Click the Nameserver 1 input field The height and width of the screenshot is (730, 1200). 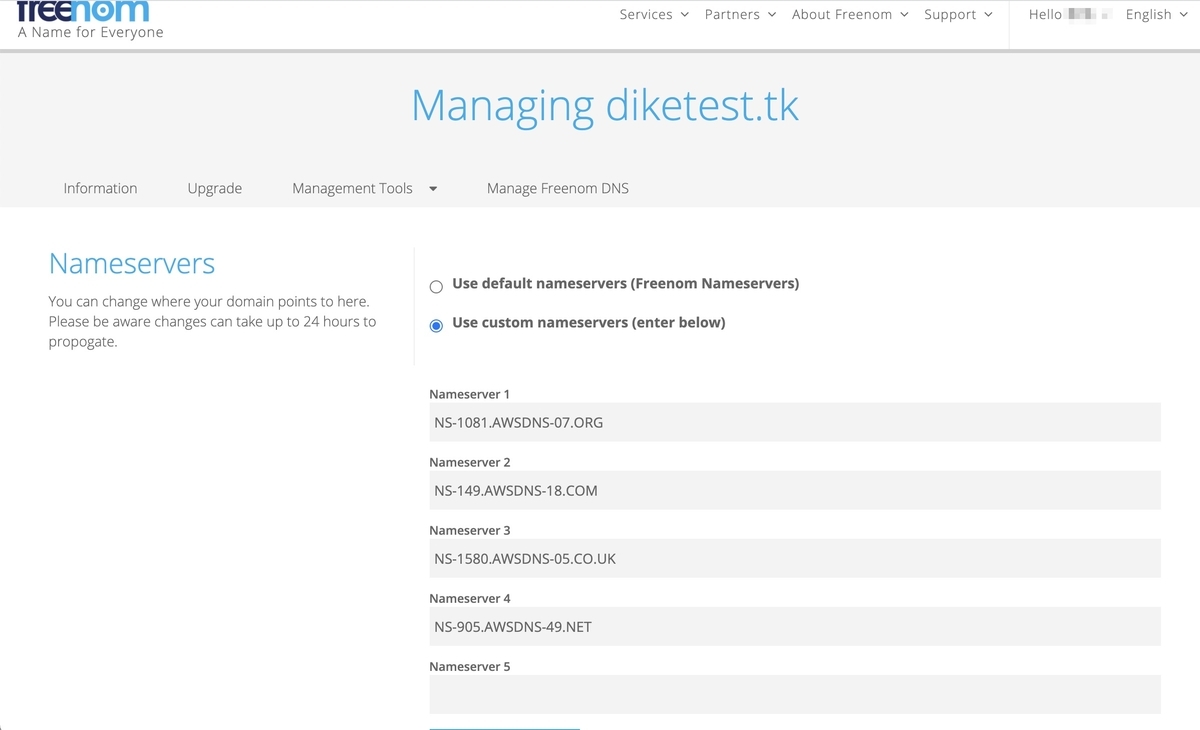coord(795,422)
